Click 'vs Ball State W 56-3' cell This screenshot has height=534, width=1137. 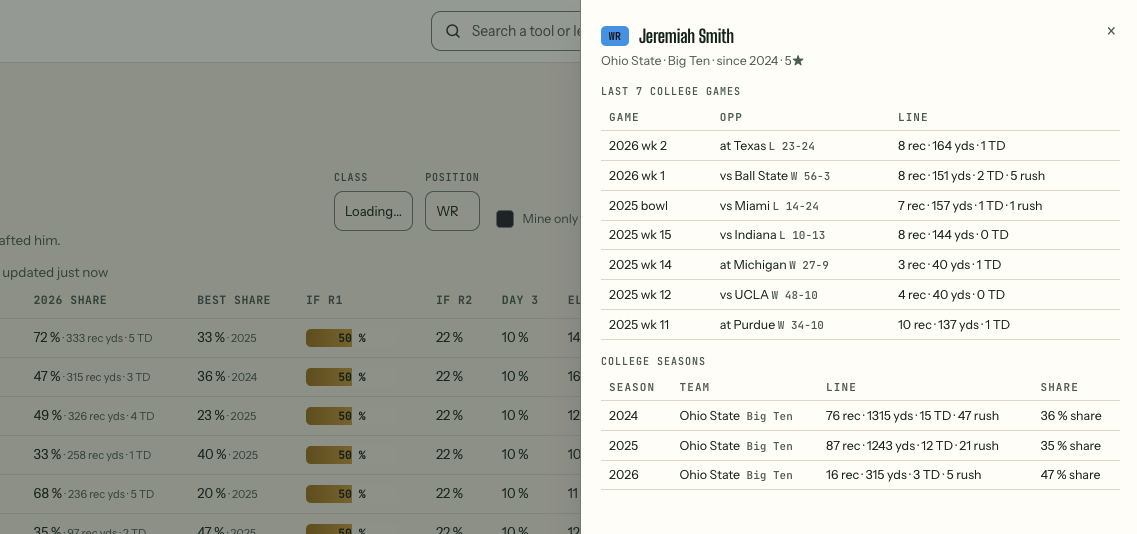click(x=775, y=176)
